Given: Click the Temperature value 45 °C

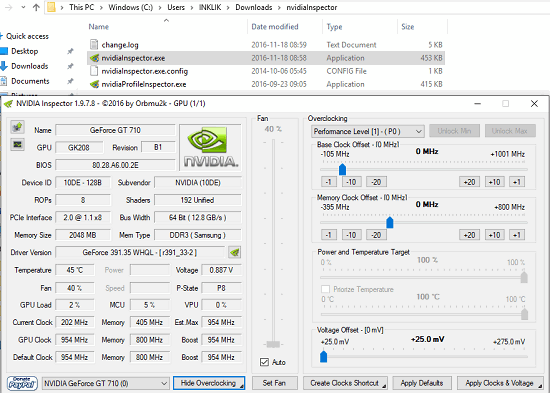Looking at the screenshot, I should 75,270.
